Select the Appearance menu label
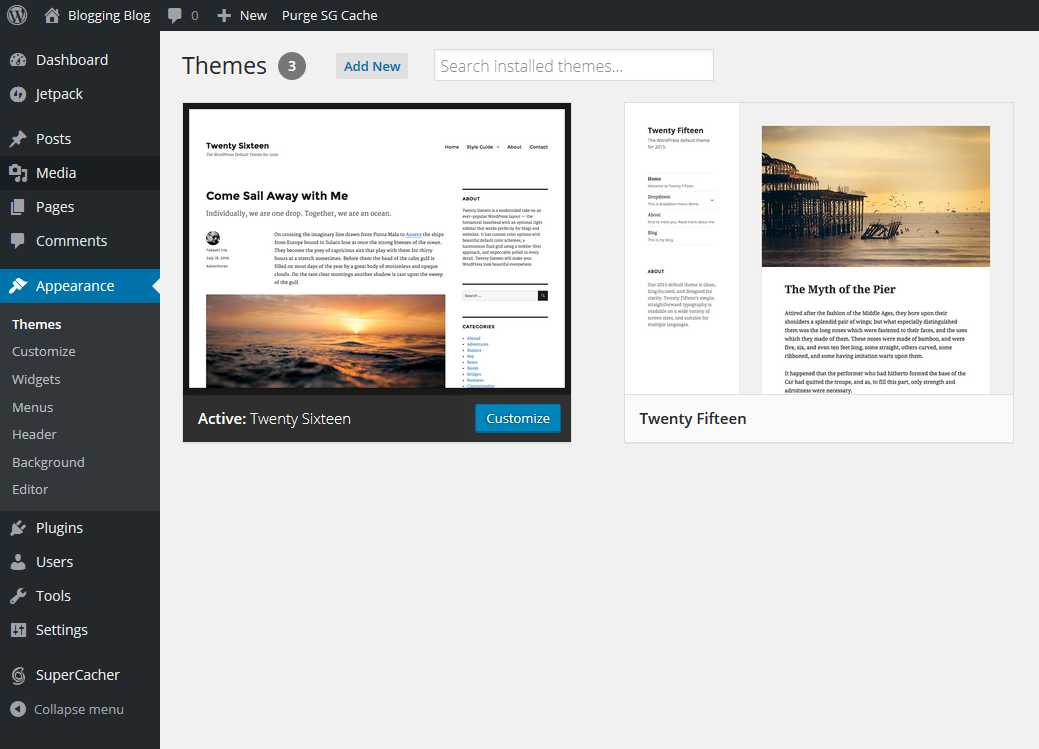1039x749 pixels. pyautogui.click(x=75, y=286)
